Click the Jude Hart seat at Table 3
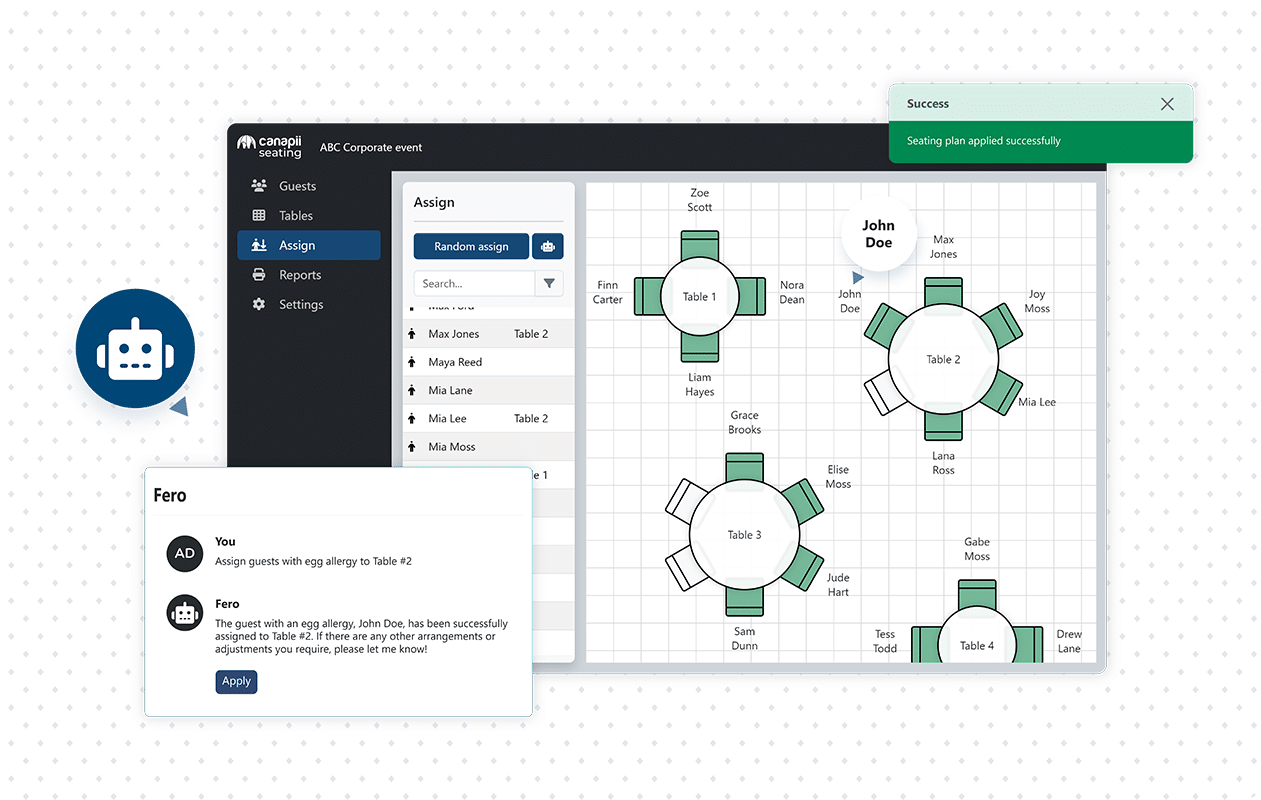Image resolution: width=1261 pixels, height=800 pixels. pyautogui.click(x=802, y=567)
